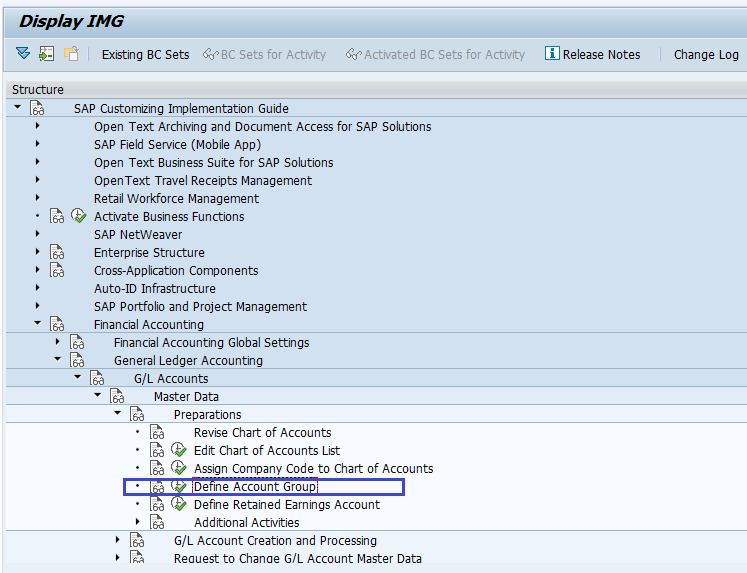
Task: Click the Expand All toolbar icon
Action: [23, 53]
